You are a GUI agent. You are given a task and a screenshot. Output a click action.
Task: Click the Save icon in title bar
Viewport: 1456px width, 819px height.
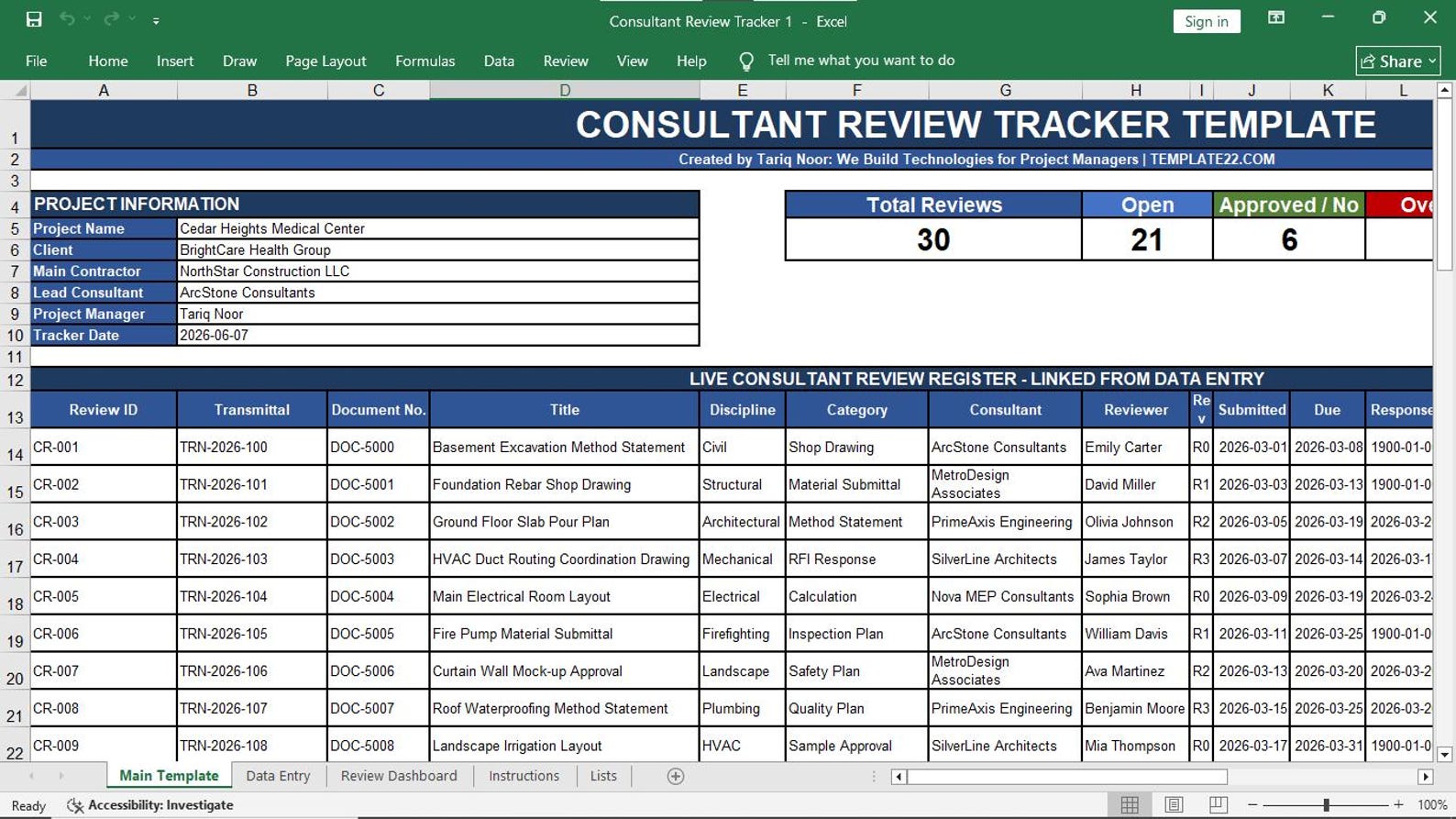[34, 19]
